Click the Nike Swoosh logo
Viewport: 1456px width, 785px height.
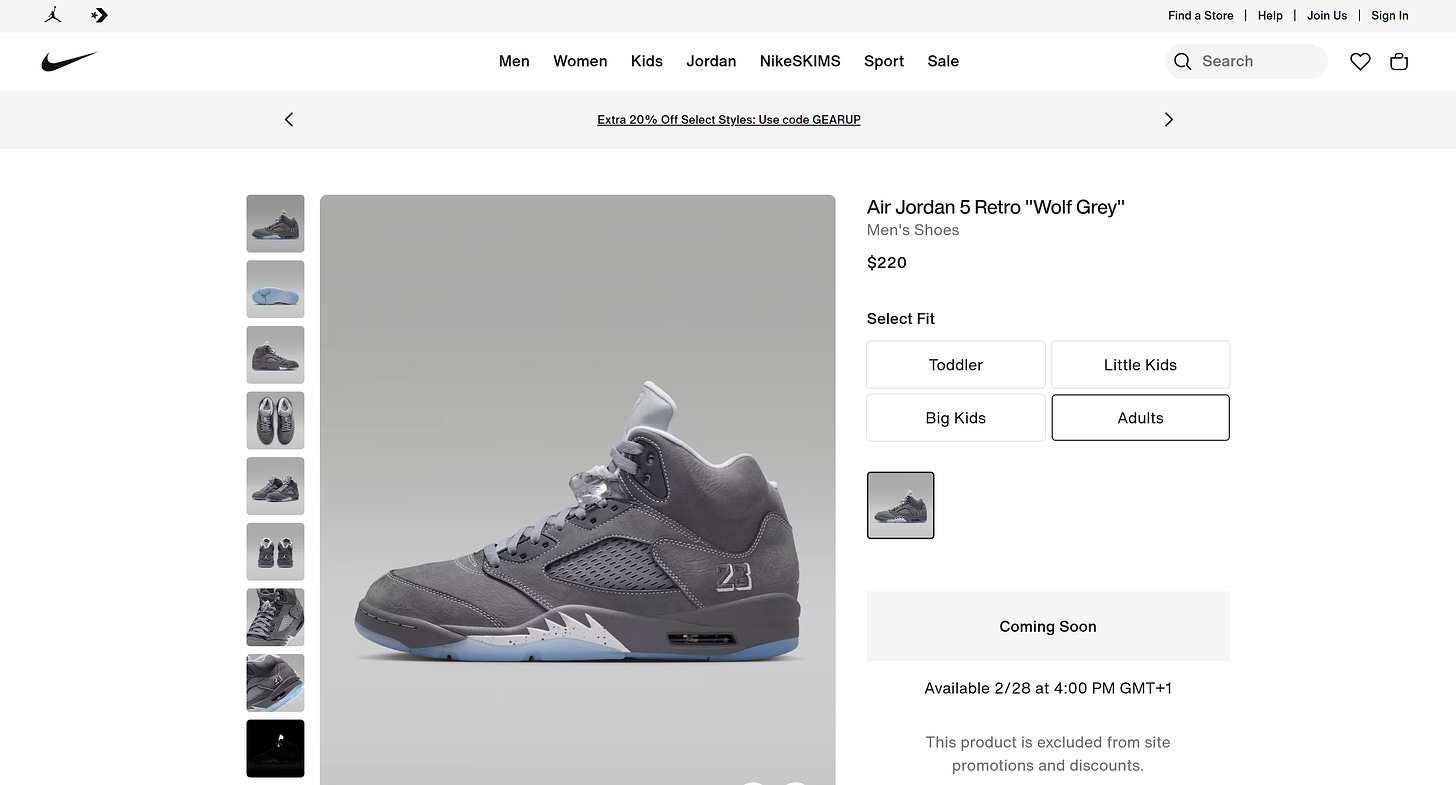[69, 61]
